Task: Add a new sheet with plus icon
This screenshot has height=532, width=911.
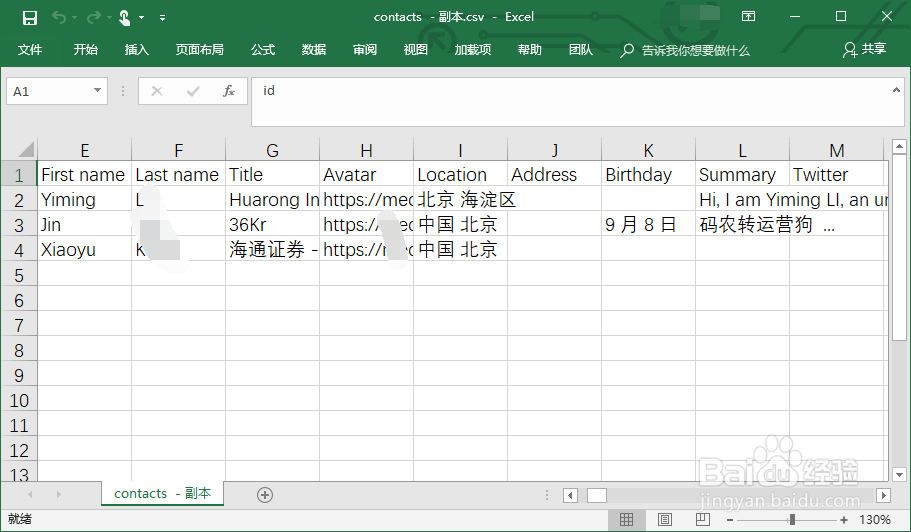Action: click(265, 495)
